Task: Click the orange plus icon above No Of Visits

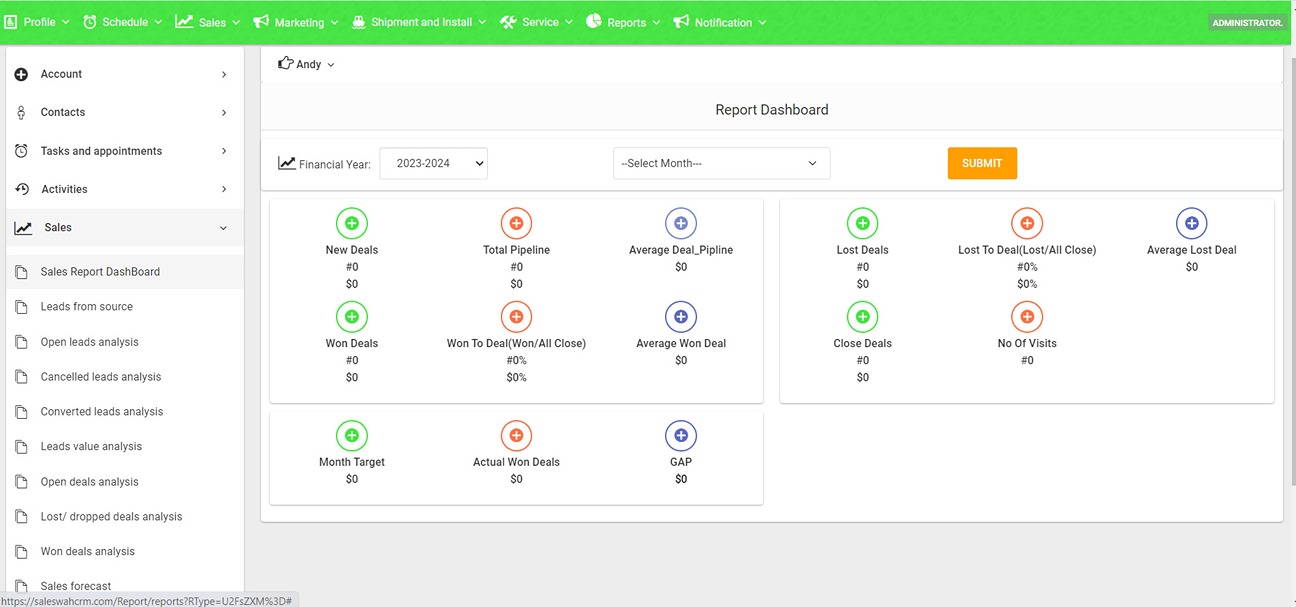Action: 1027,317
